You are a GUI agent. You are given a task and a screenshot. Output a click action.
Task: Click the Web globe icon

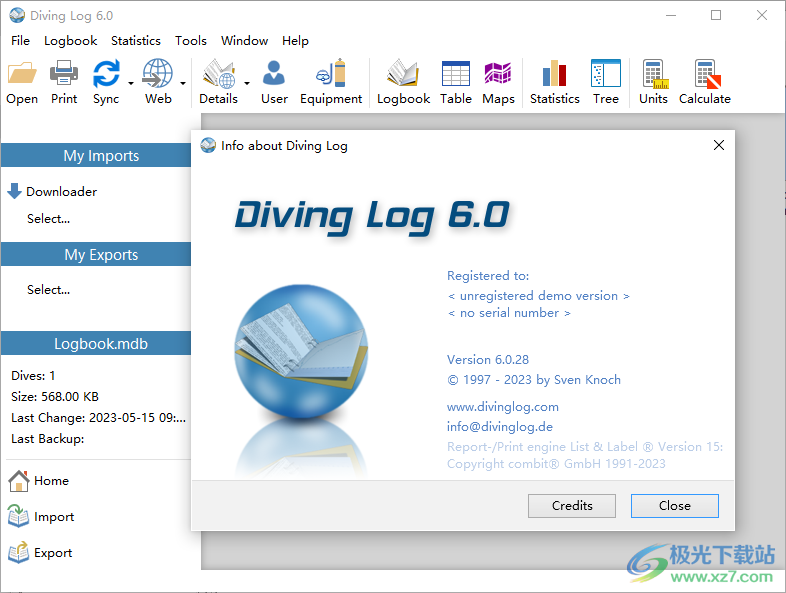(x=157, y=73)
